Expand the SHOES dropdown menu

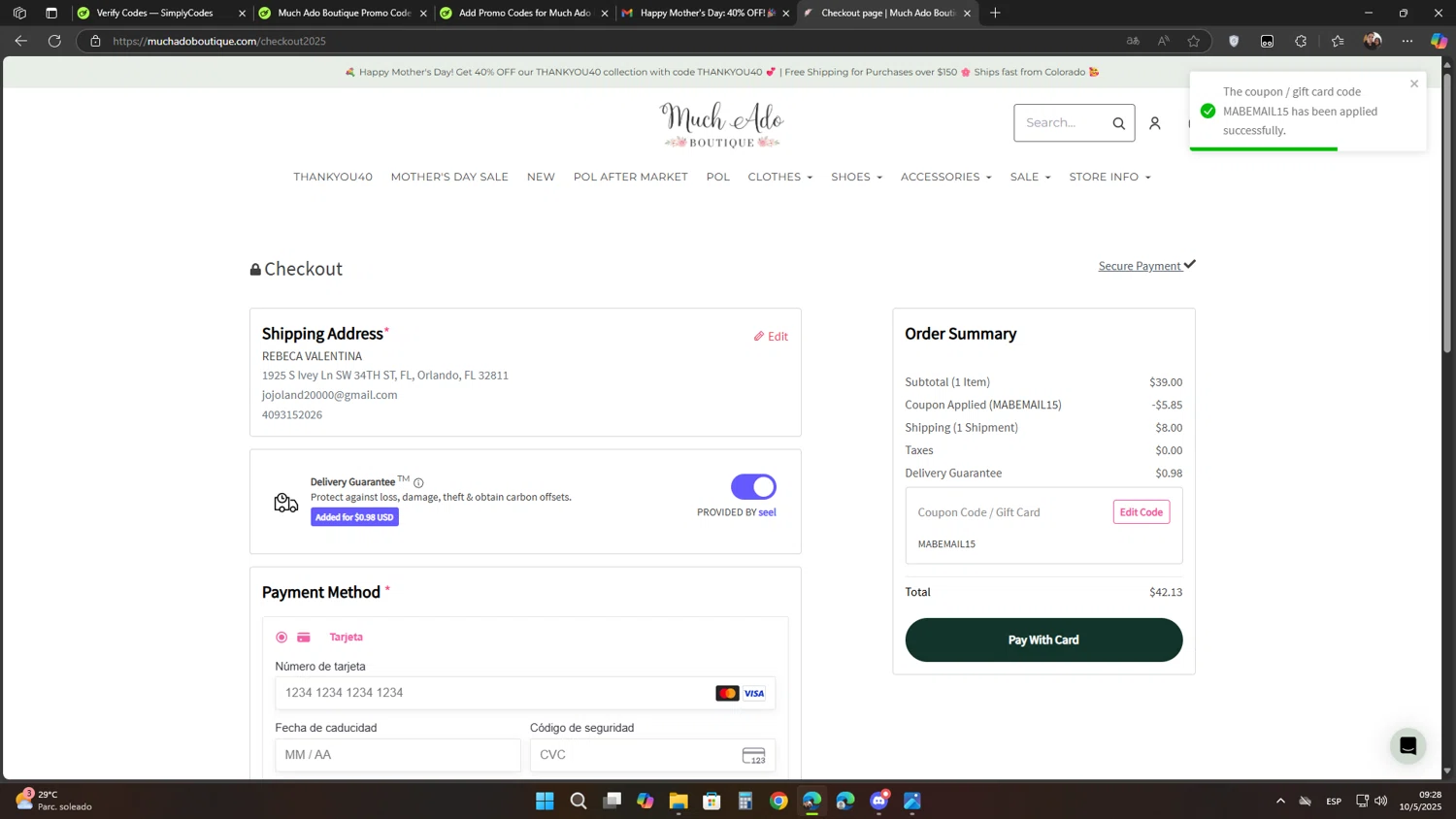point(856,177)
